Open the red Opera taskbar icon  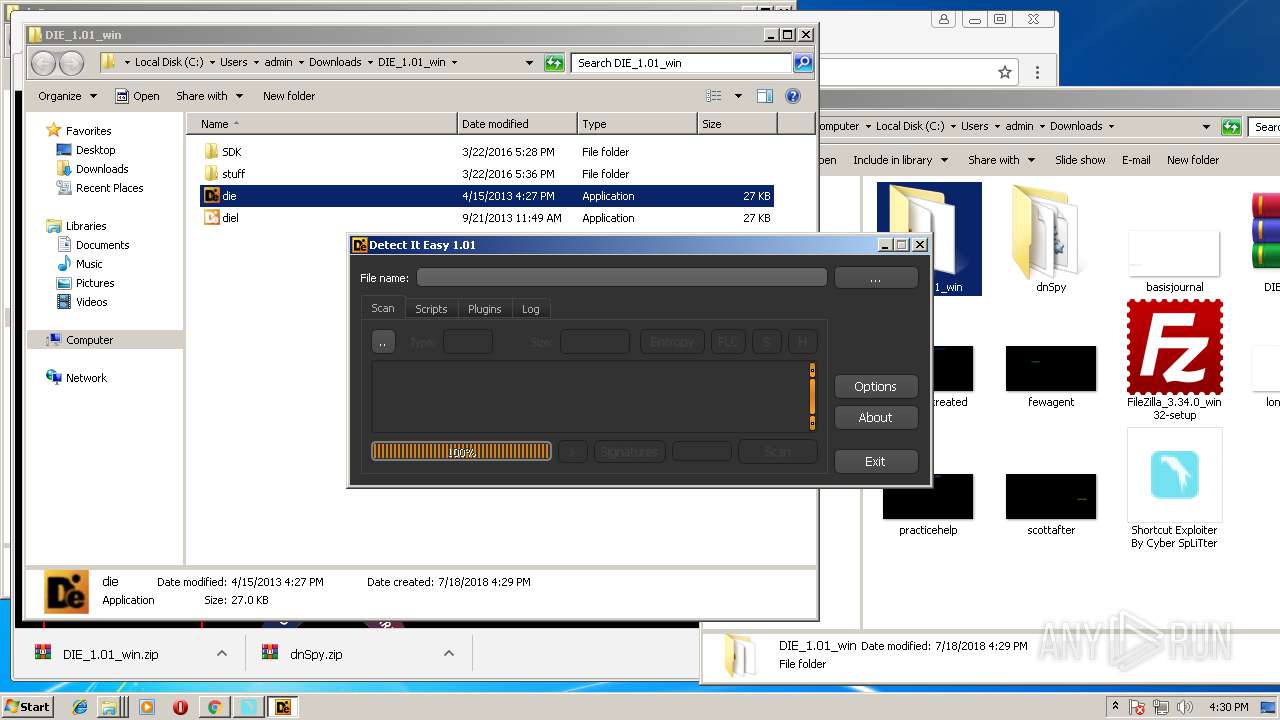(x=181, y=707)
